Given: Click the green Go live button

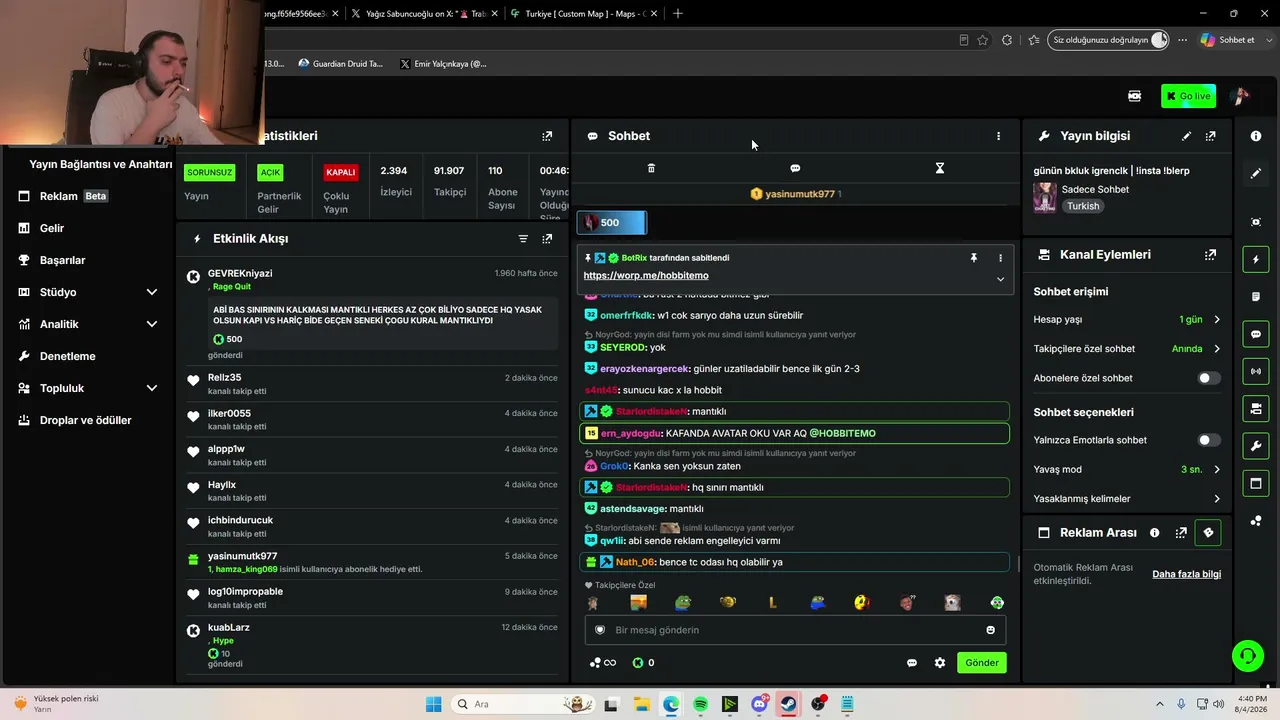Looking at the screenshot, I should (x=1188, y=96).
